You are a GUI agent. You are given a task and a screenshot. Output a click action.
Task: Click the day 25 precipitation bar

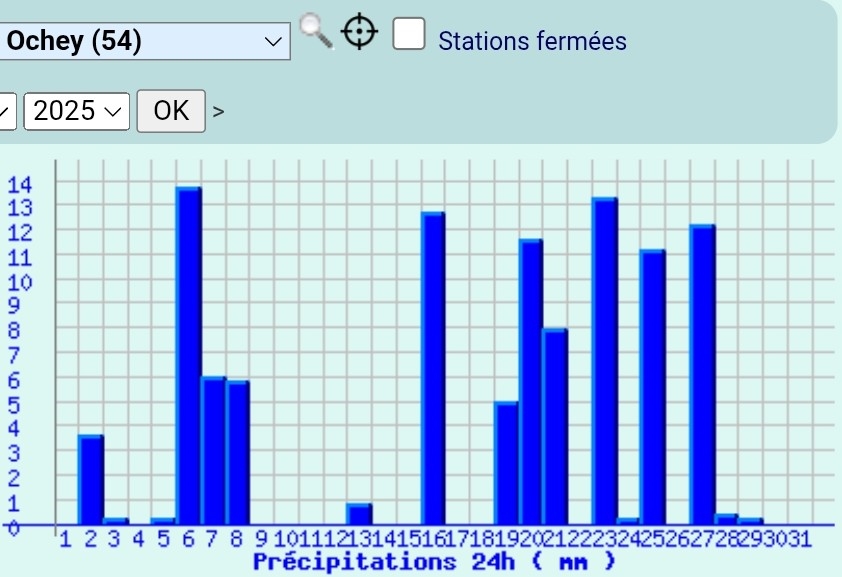click(652, 388)
